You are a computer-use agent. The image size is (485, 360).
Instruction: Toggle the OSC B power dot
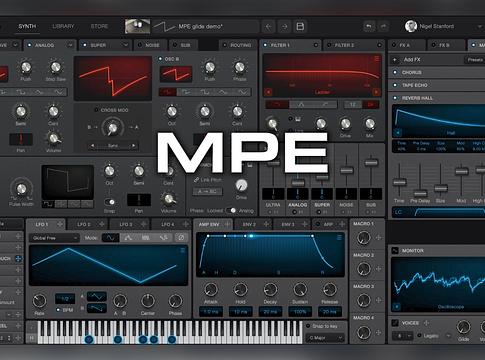pyautogui.click(x=160, y=59)
